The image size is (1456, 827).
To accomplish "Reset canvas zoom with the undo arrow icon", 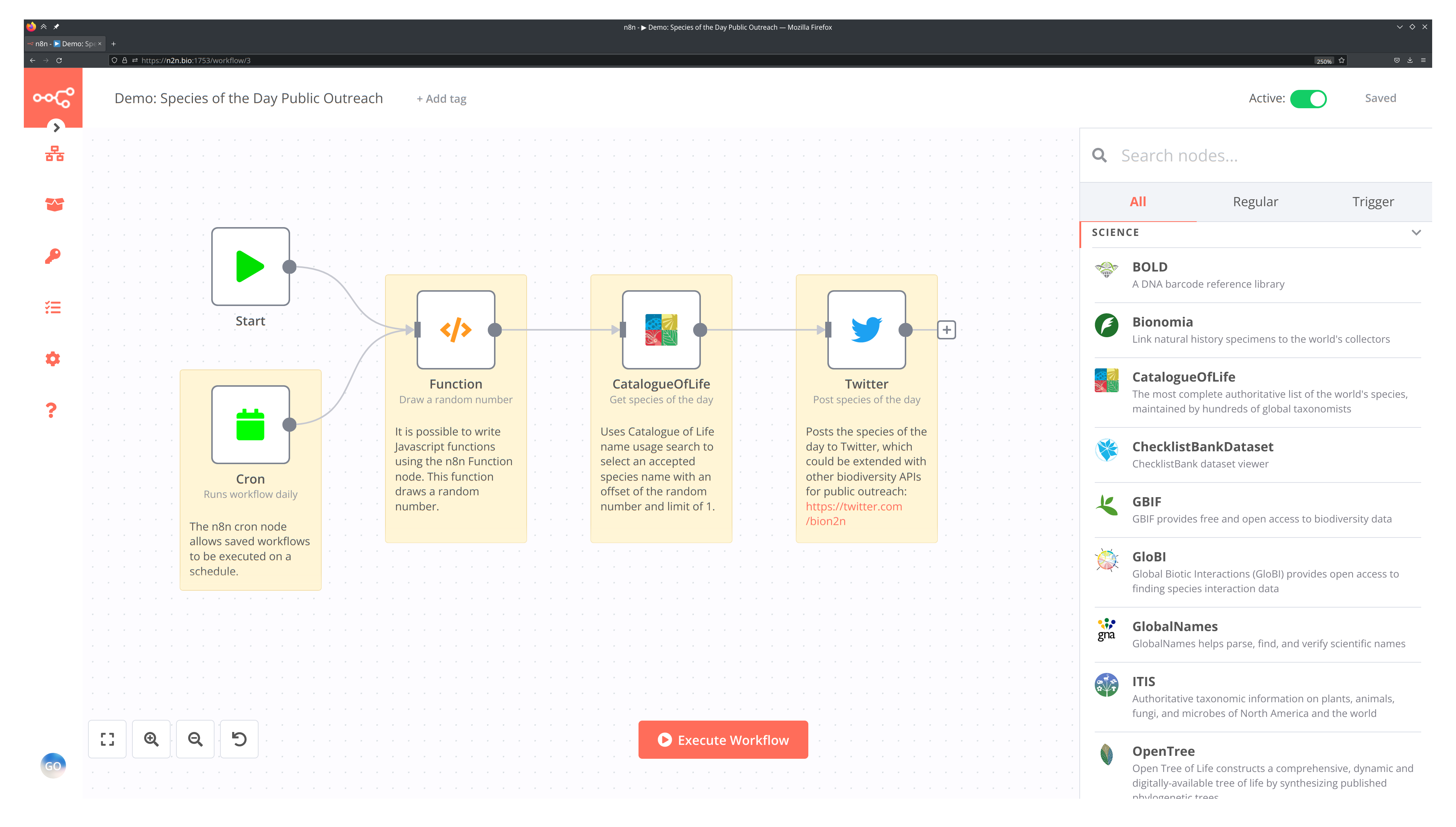I will coord(239,739).
